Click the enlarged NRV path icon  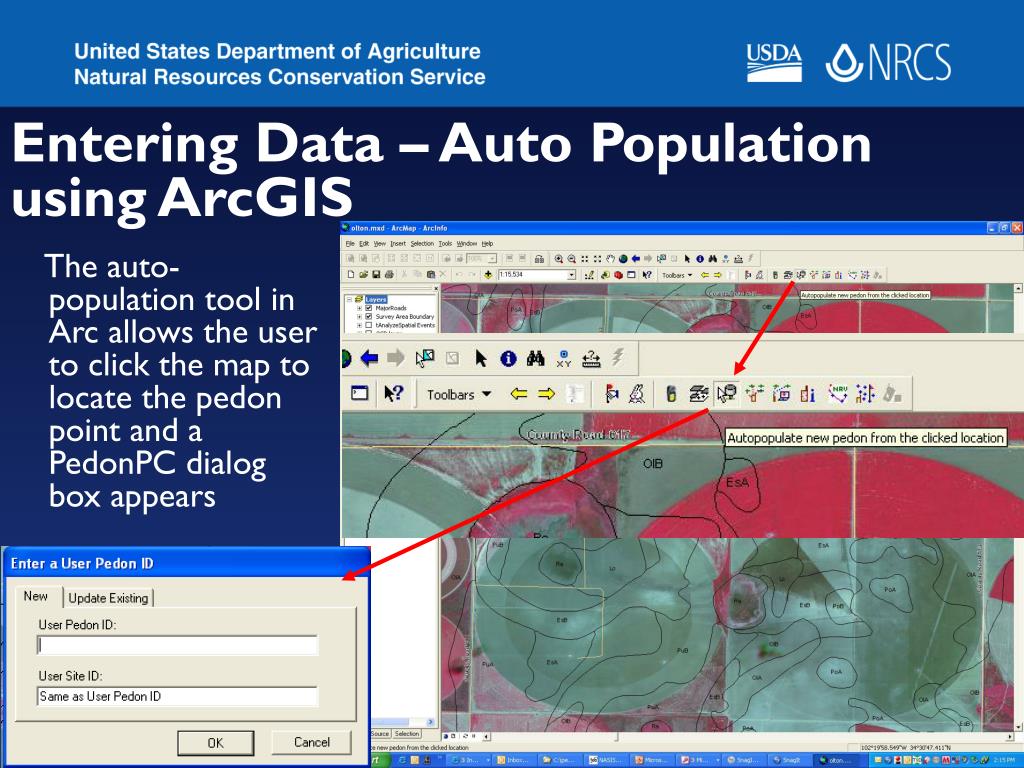click(837, 392)
